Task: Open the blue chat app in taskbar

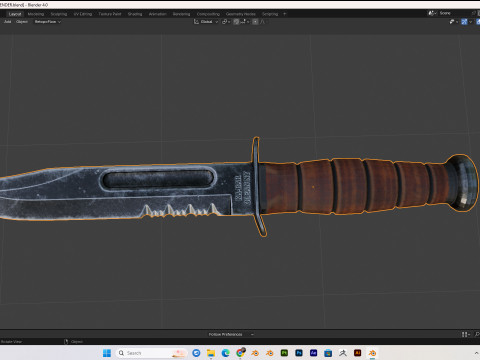Action: 196,353
